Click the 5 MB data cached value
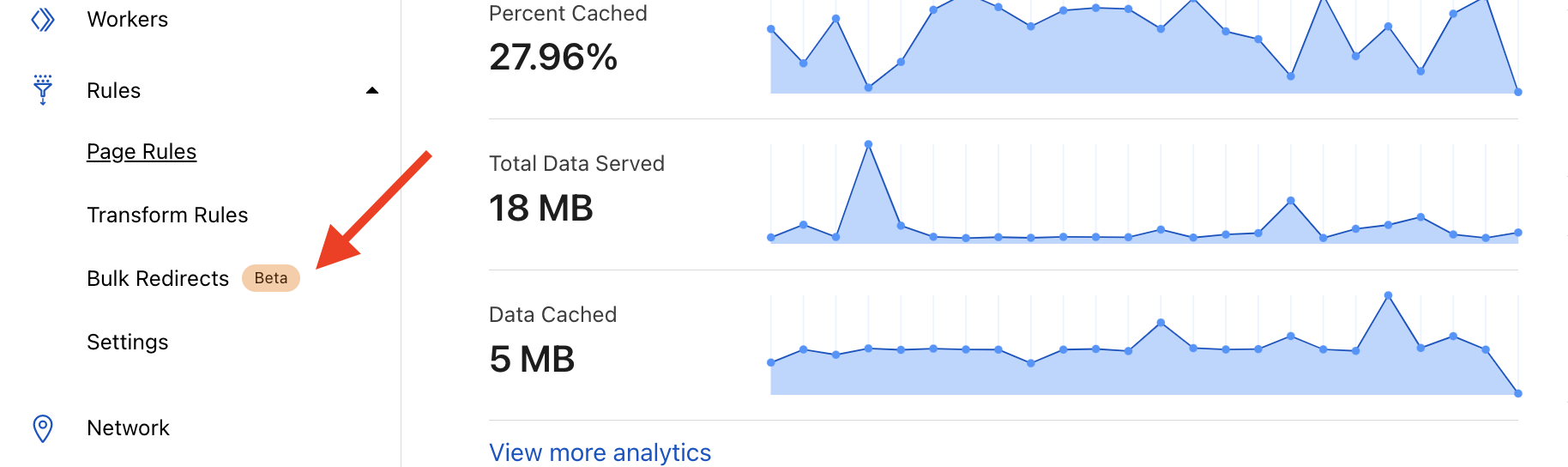The height and width of the screenshot is (467, 1568). (x=532, y=359)
